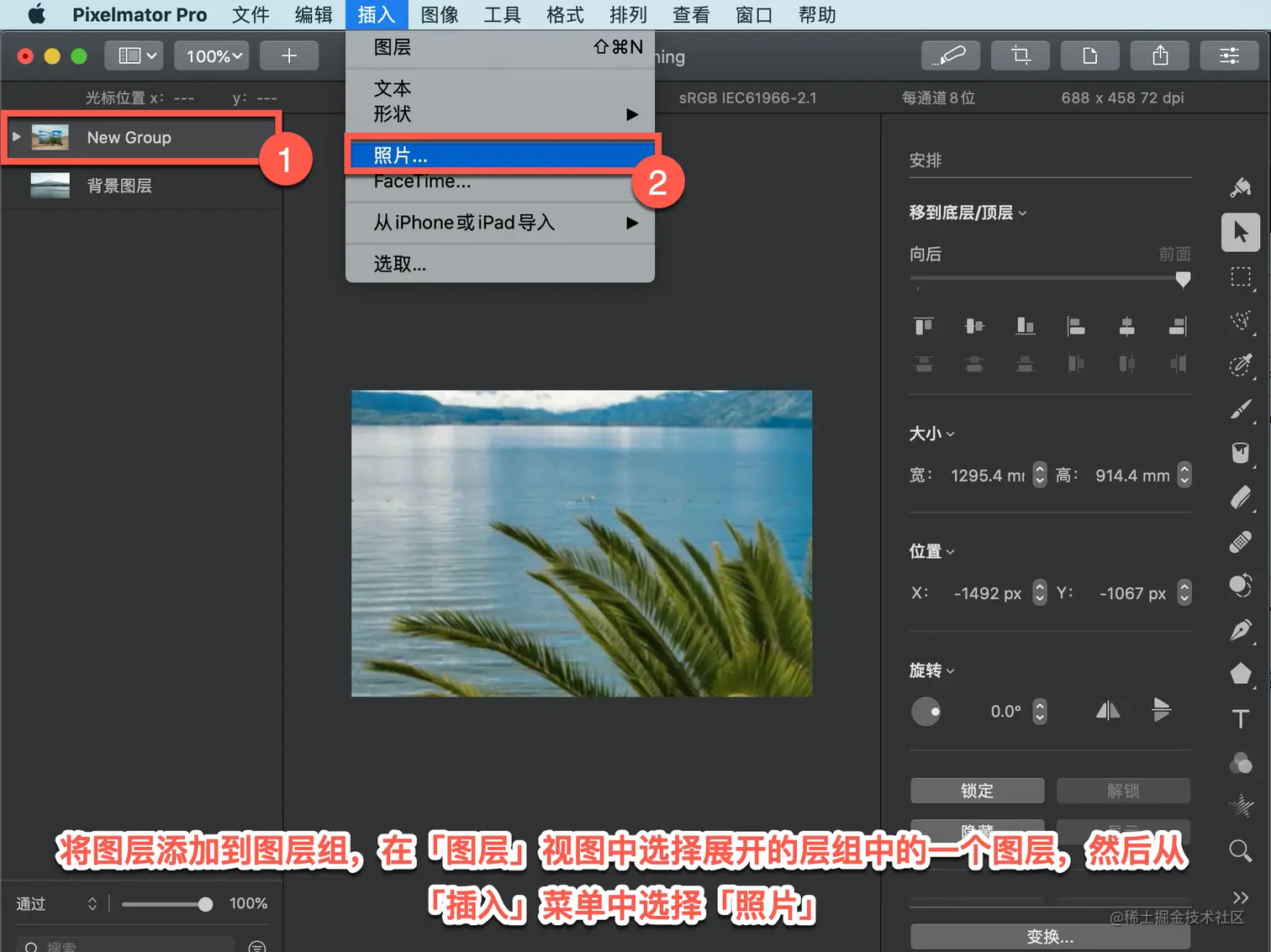Select the Move tool
This screenshot has width=1271, height=952.
pos(1240,232)
